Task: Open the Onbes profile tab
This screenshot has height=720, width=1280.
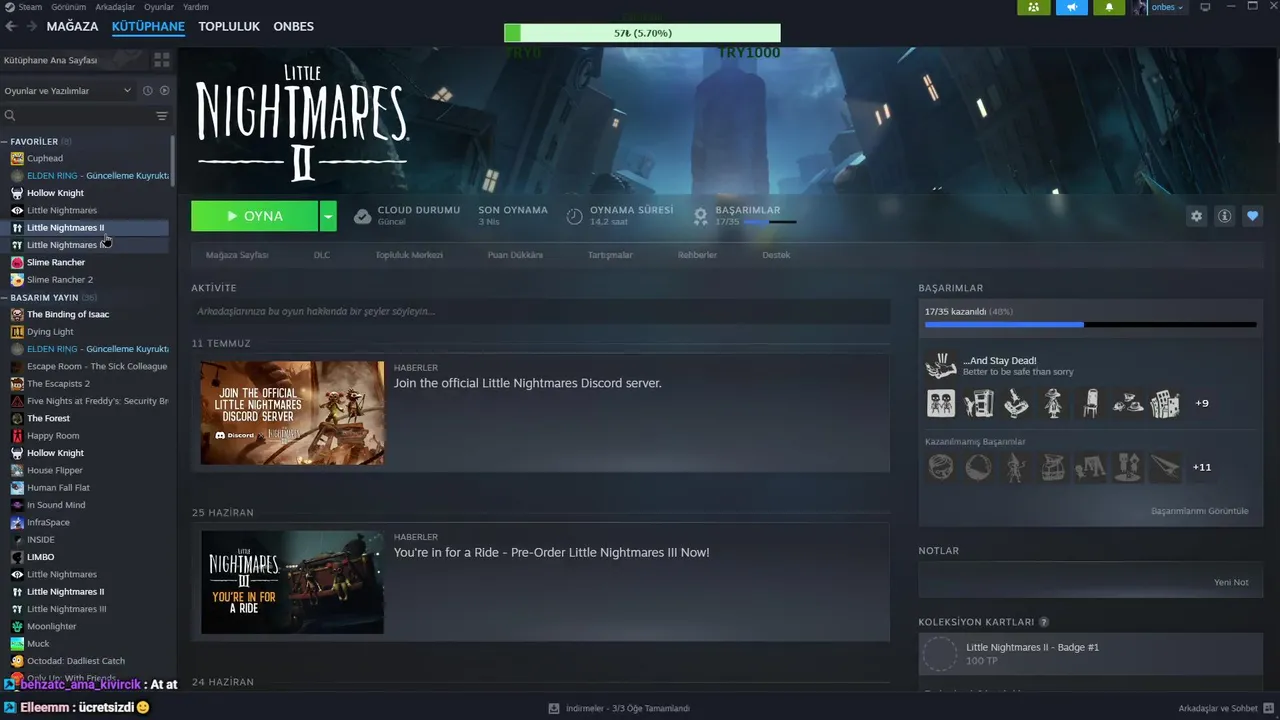Action: point(294,26)
